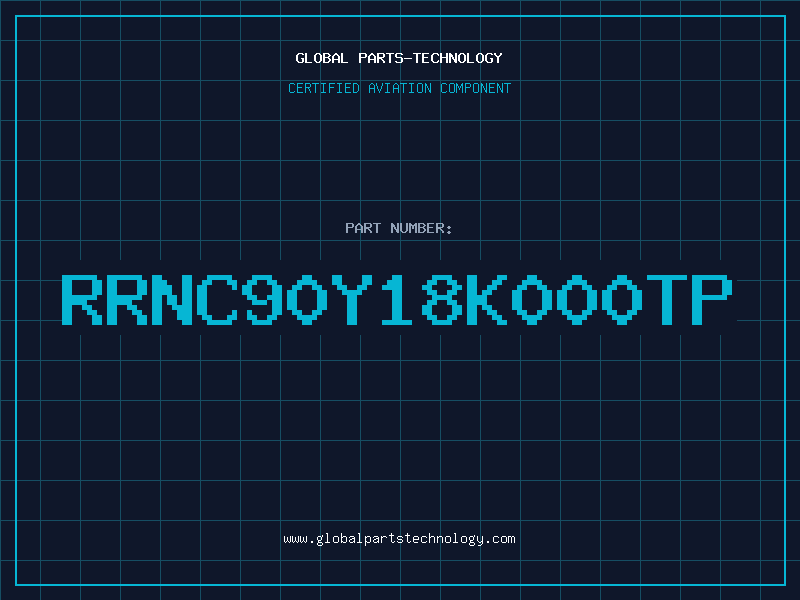Select the digit 9 in the part number
Image resolution: width=800 pixels, height=600 pixels.
262,299
